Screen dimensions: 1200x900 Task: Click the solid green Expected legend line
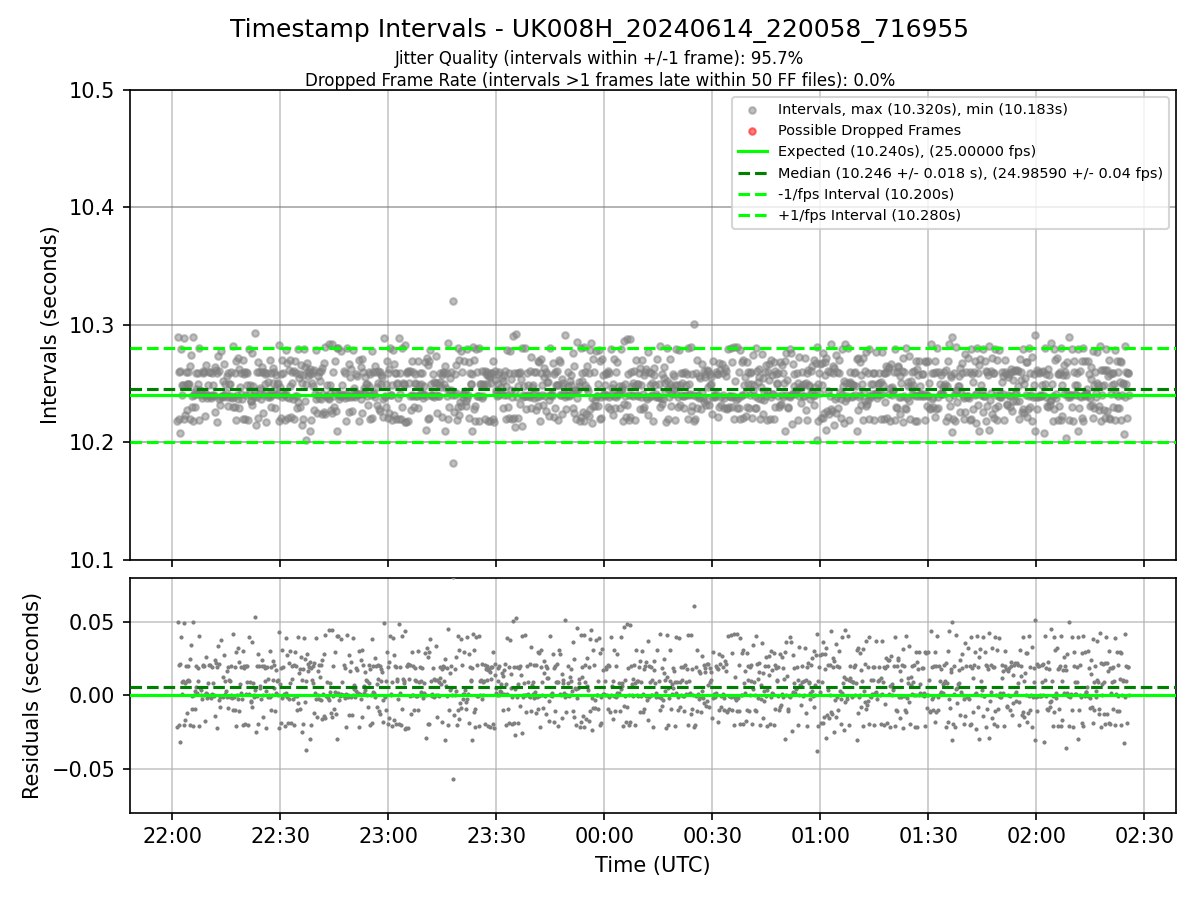click(753, 152)
